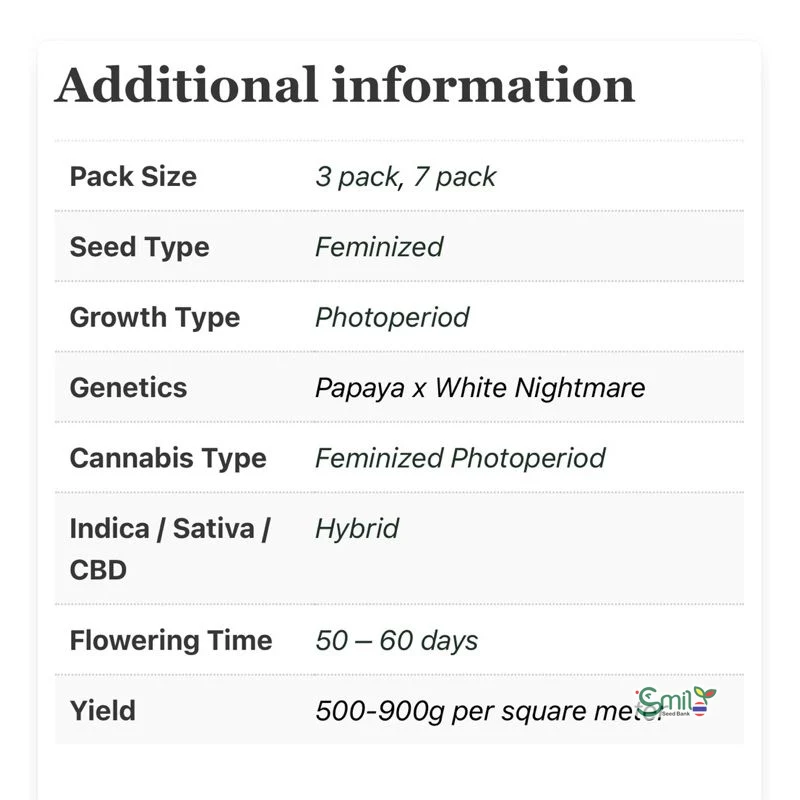Select the Yield row label
The width and height of the screenshot is (800, 800).
click(103, 711)
